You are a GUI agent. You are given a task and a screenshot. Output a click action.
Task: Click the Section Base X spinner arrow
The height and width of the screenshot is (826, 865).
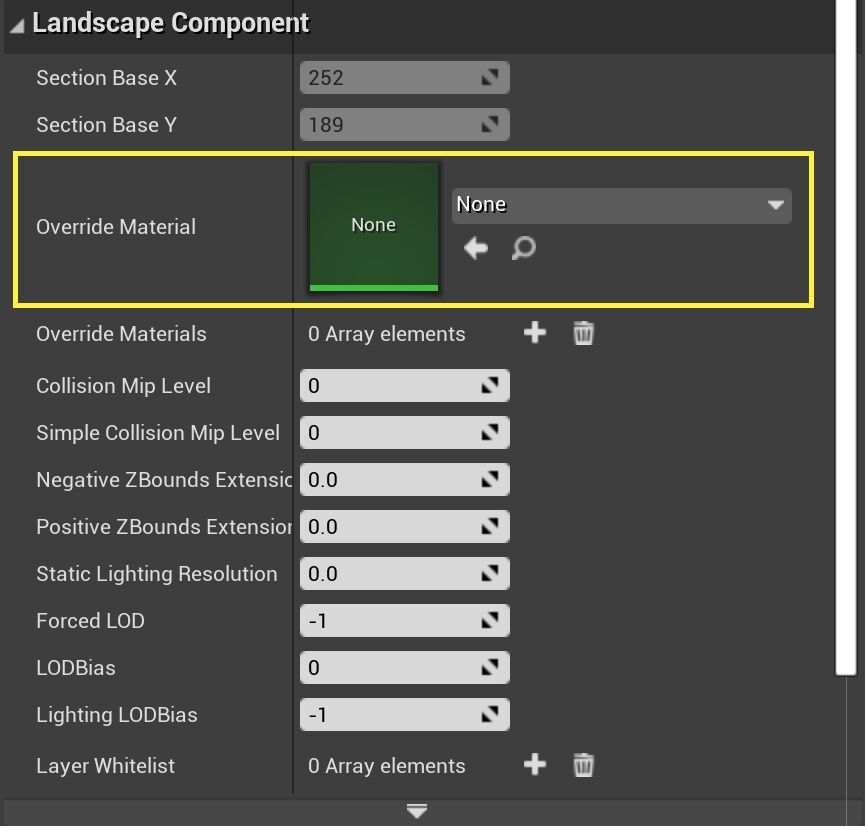click(490, 78)
